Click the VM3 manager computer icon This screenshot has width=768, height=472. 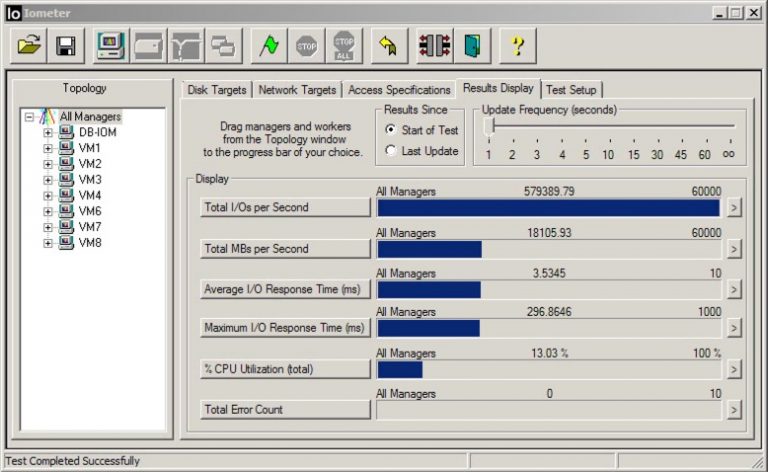pyautogui.click(x=66, y=179)
